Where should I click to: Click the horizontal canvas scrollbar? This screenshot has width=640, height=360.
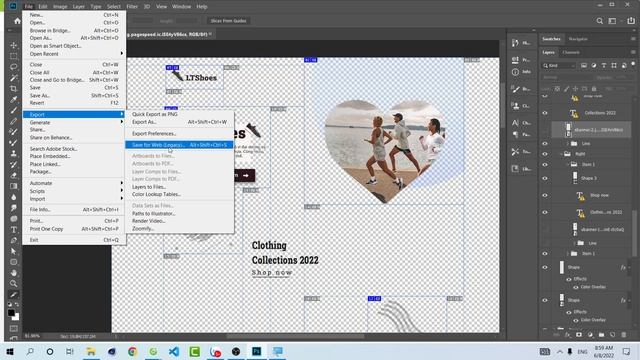coord(295,336)
